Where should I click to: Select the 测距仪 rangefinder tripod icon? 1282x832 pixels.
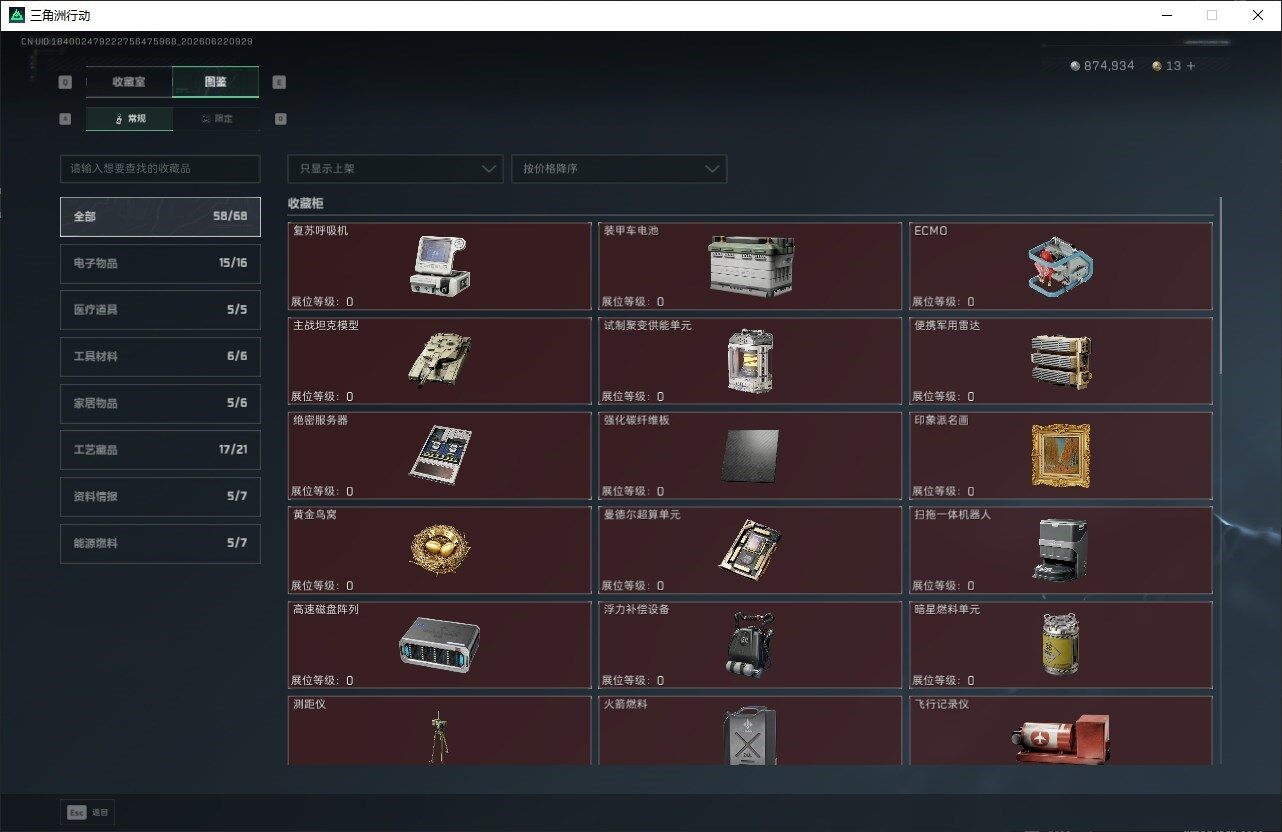pos(437,737)
